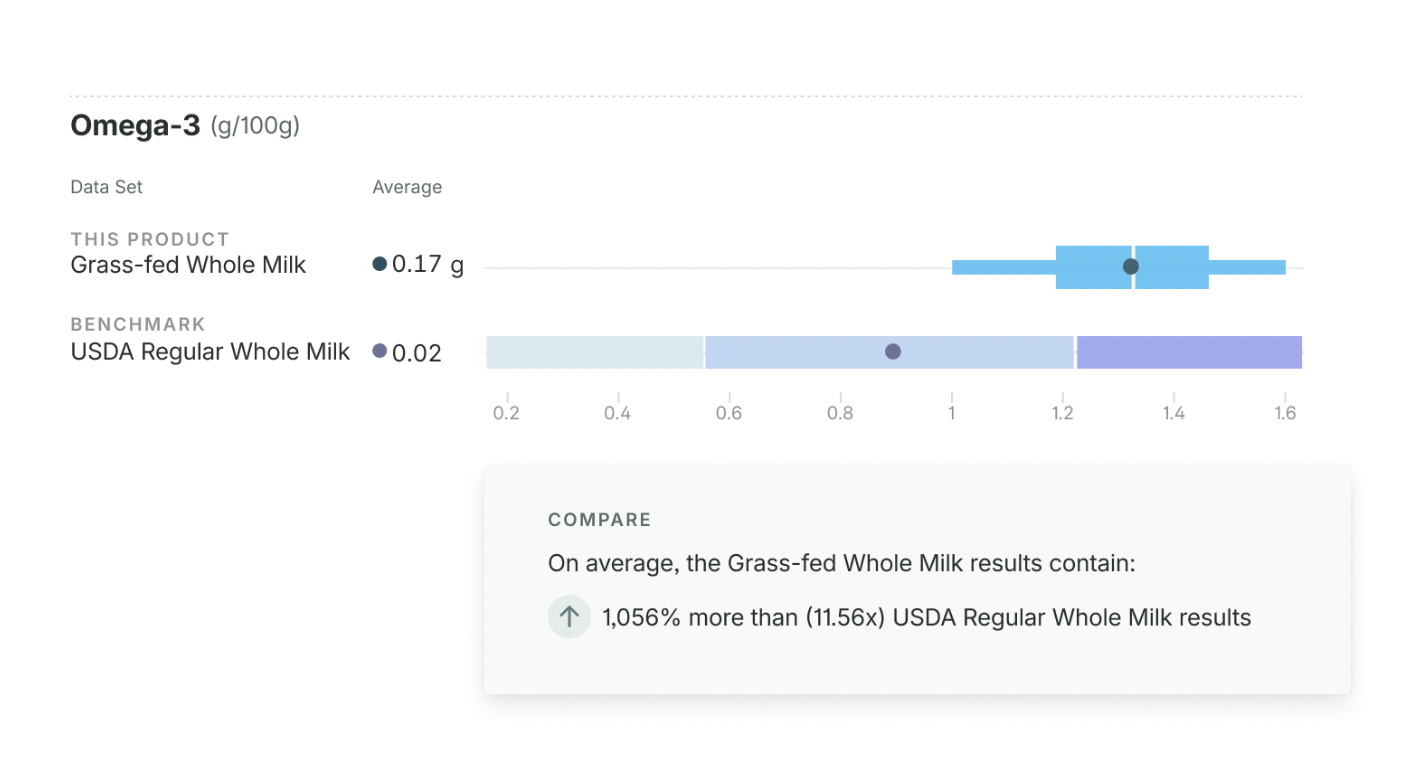Screen dimensions: 1424x784
Task: Toggle visibility of the USDA Regular Whole Milk row
Action: tap(209, 351)
